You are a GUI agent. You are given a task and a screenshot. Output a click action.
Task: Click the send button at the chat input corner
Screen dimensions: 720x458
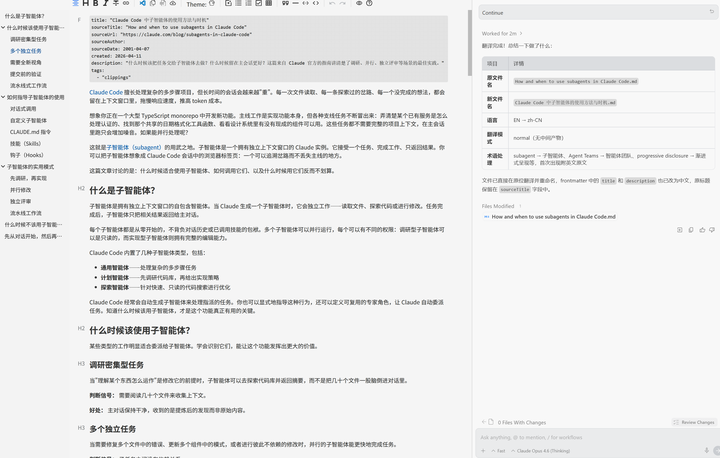pyautogui.click(x=717, y=451)
